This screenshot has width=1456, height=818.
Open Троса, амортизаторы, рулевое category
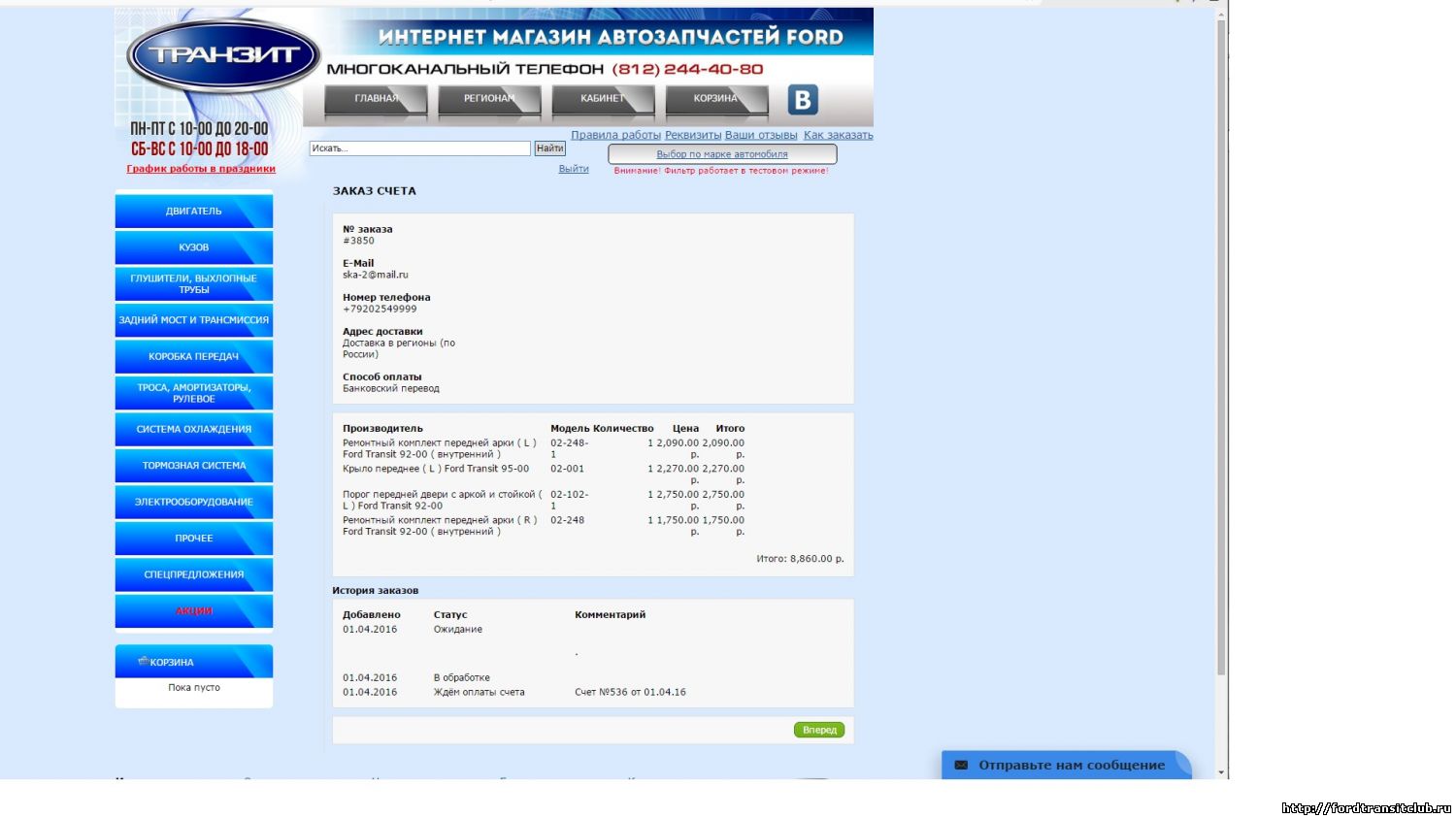tap(194, 393)
